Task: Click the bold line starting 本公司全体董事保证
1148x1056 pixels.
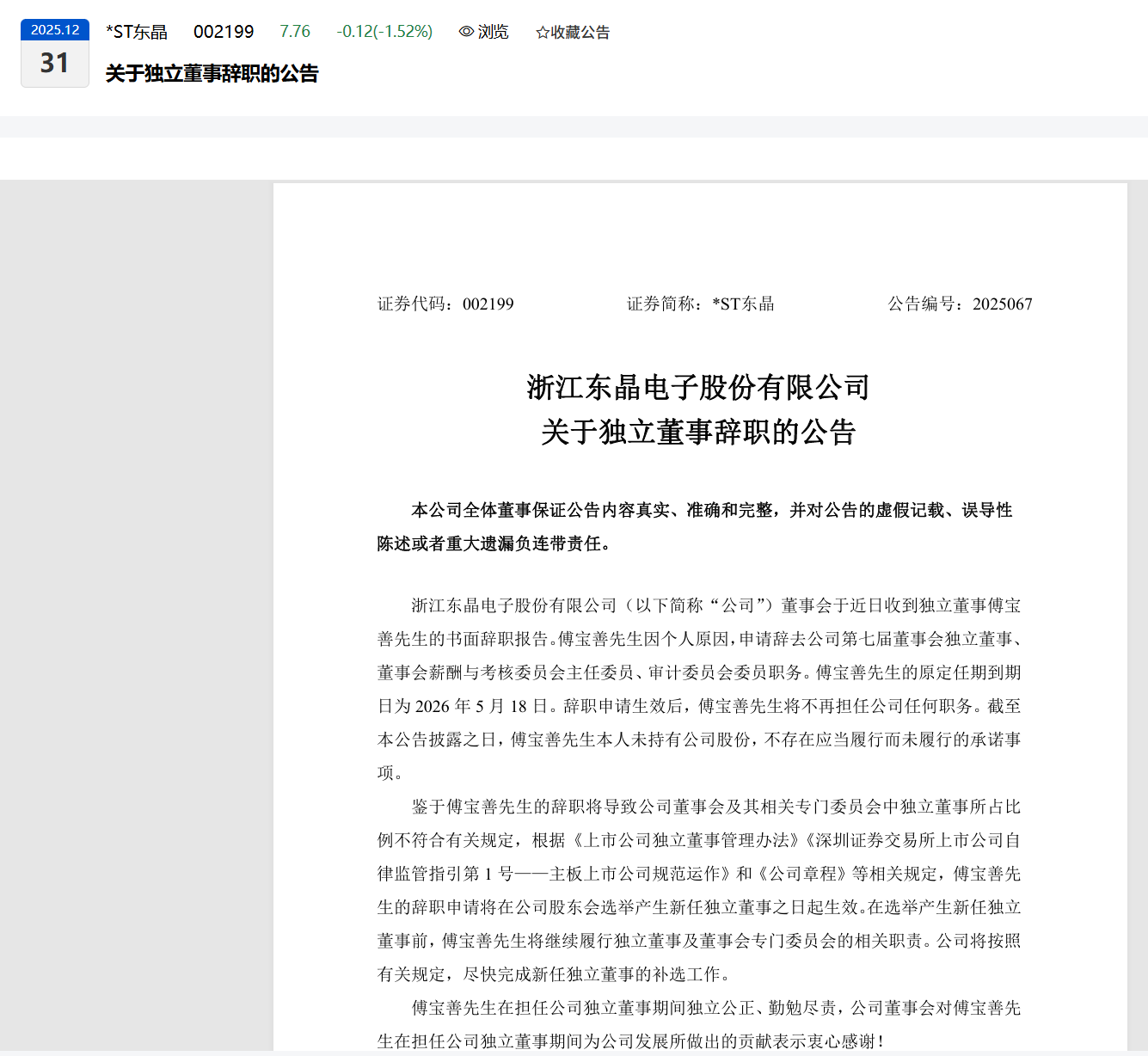Action: pyautogui.click(x=712, y=510)
